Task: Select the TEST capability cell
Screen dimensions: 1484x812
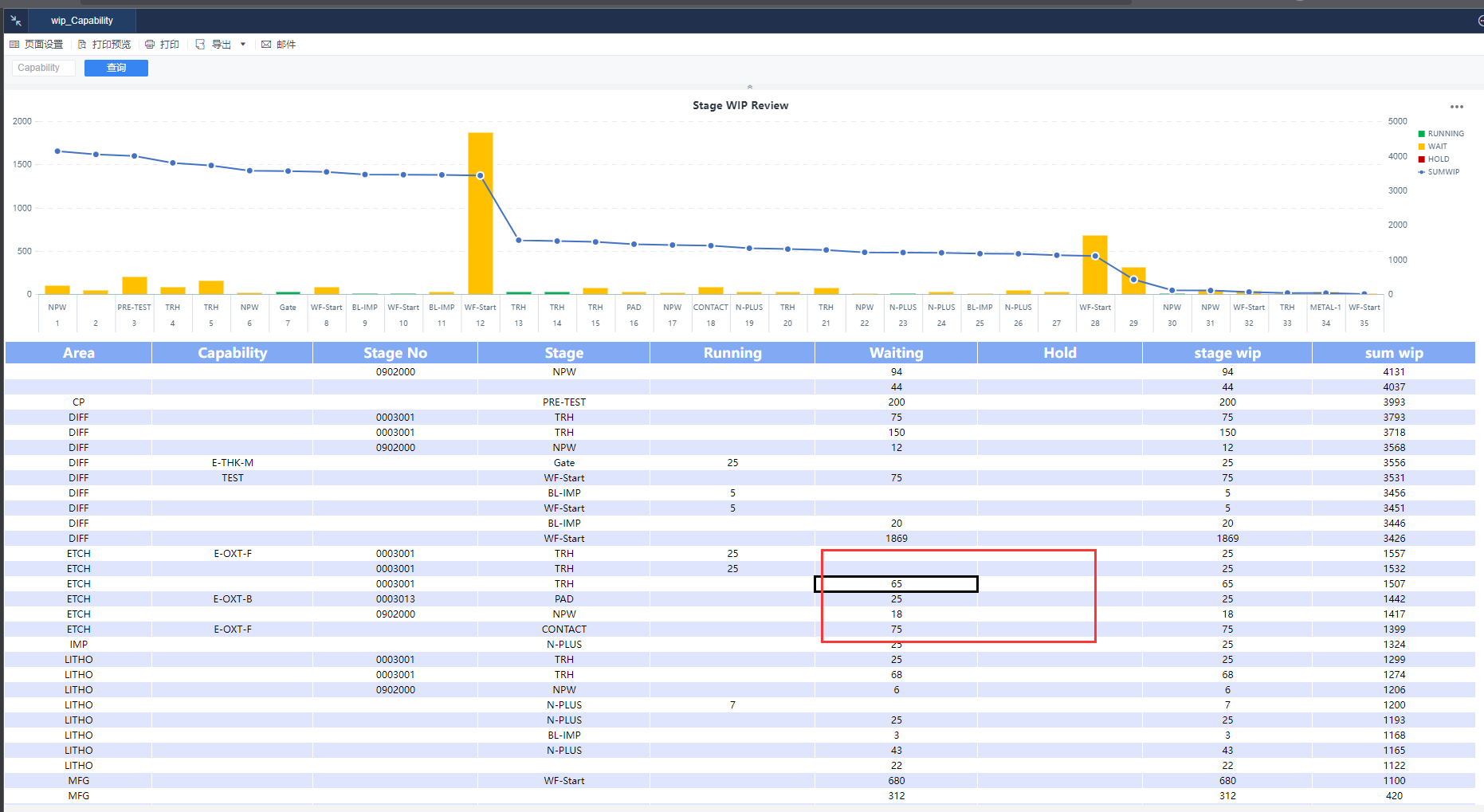Action: 233,478
